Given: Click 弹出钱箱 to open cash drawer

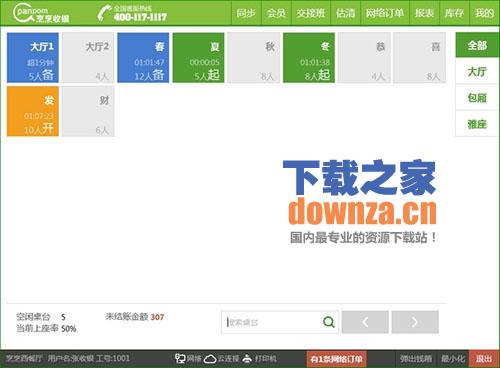Looking at the screenshot, I should tap(416, 359).
